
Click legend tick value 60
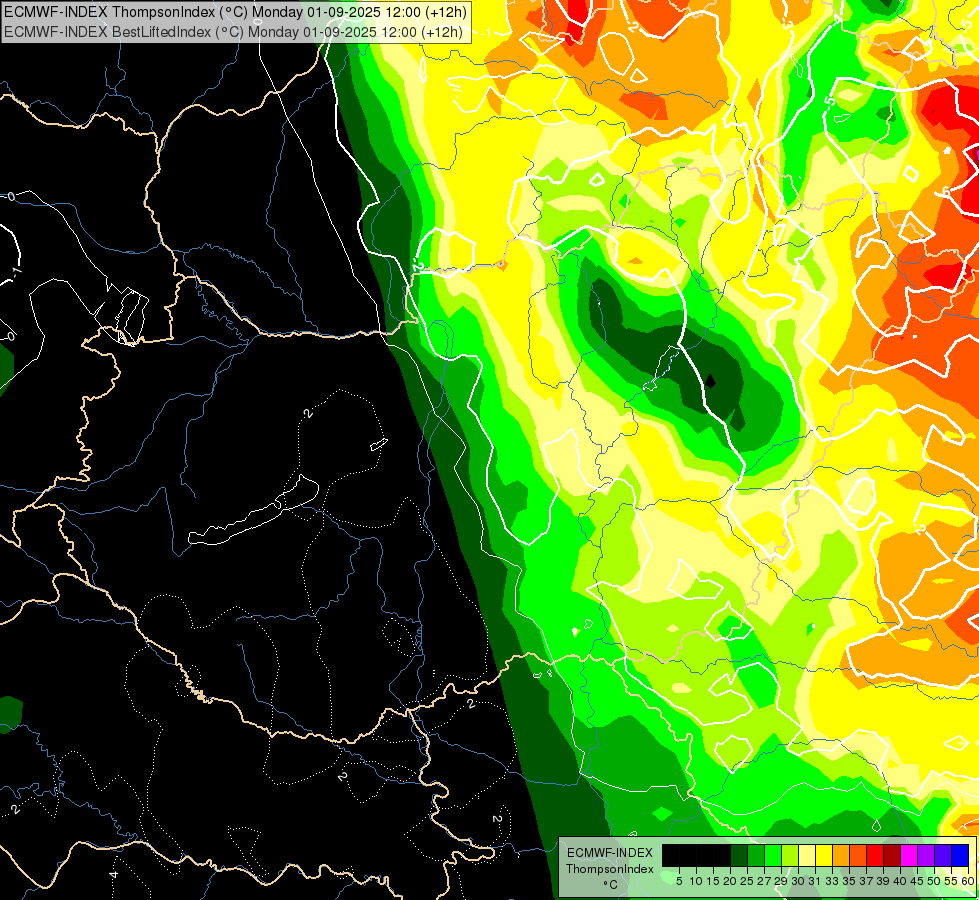point(968,881)
